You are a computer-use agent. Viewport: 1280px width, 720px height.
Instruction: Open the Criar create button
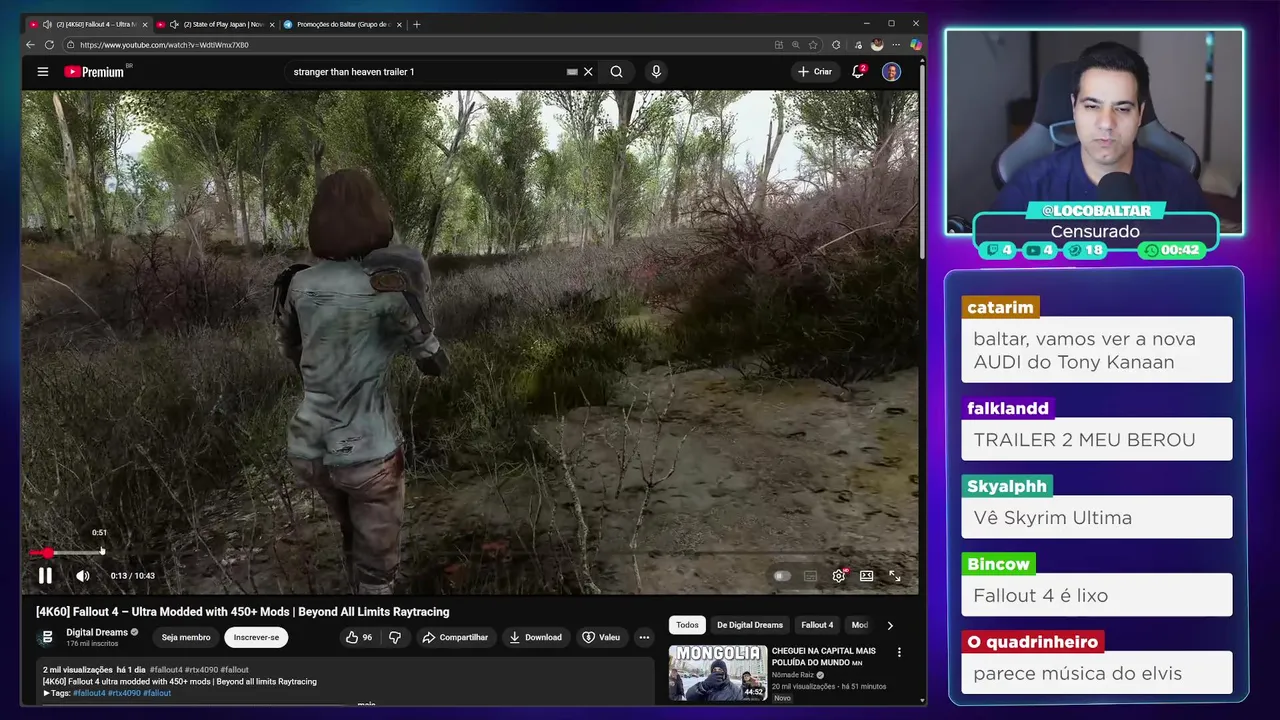tap(815, 72)
